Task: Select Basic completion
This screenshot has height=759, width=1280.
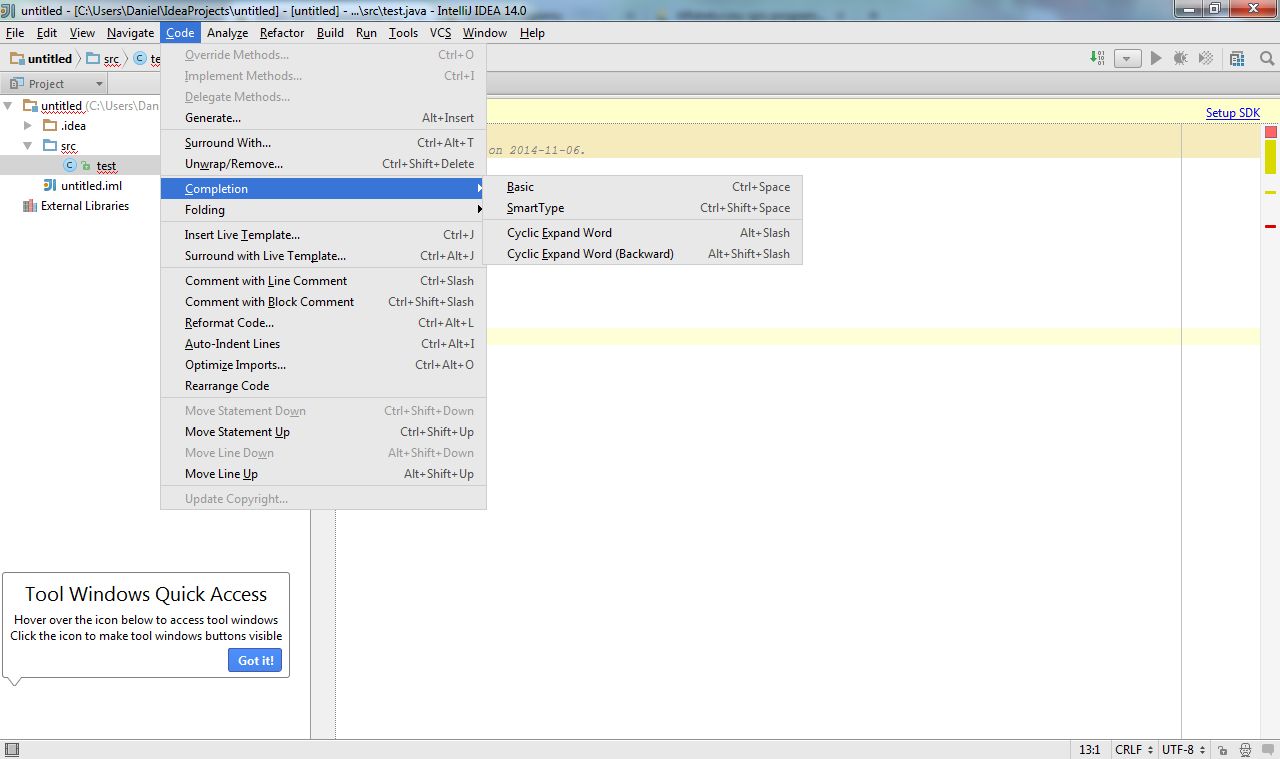Action: 642,187
